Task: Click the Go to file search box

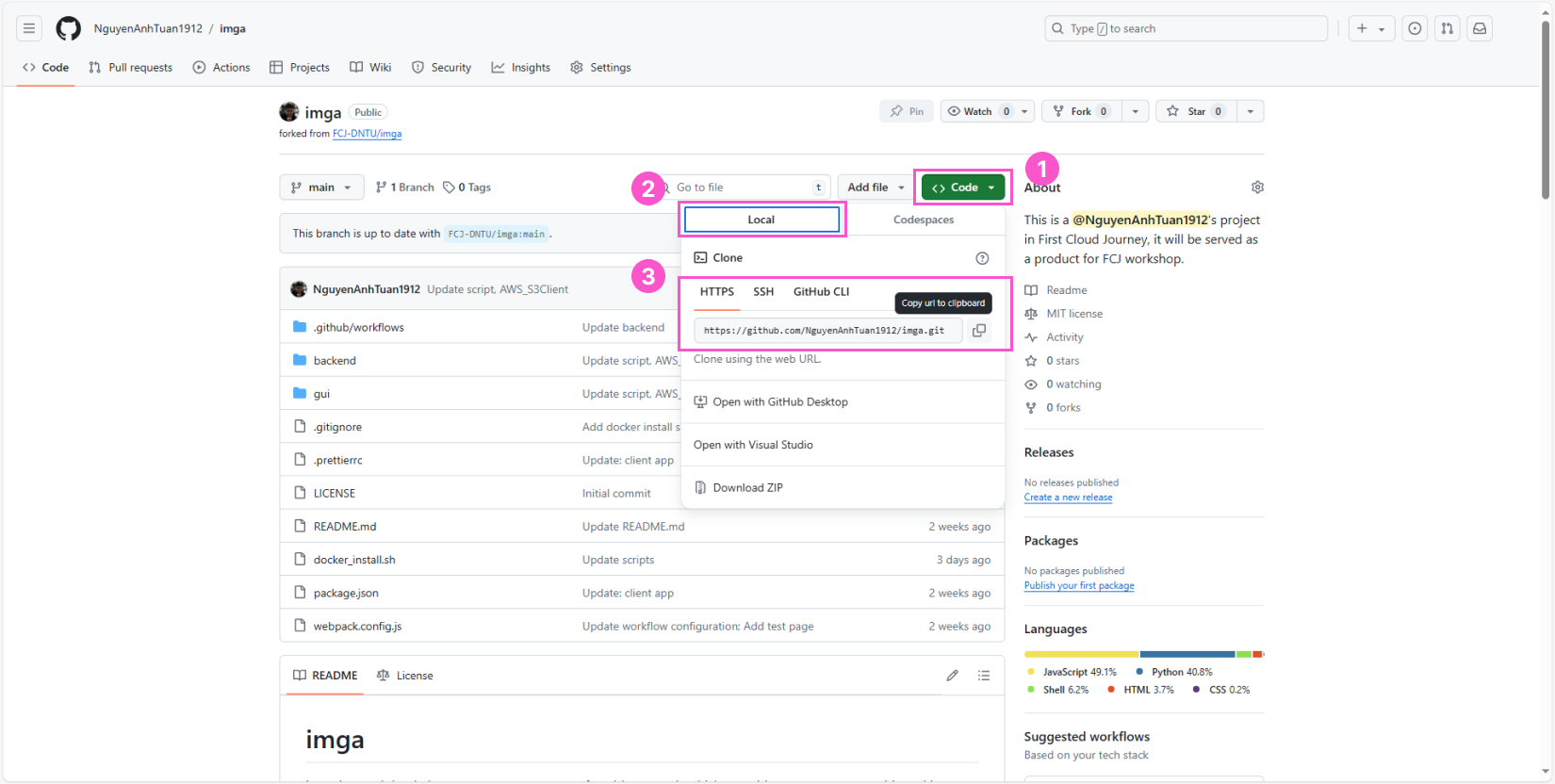Action: [x=745, y=187]
